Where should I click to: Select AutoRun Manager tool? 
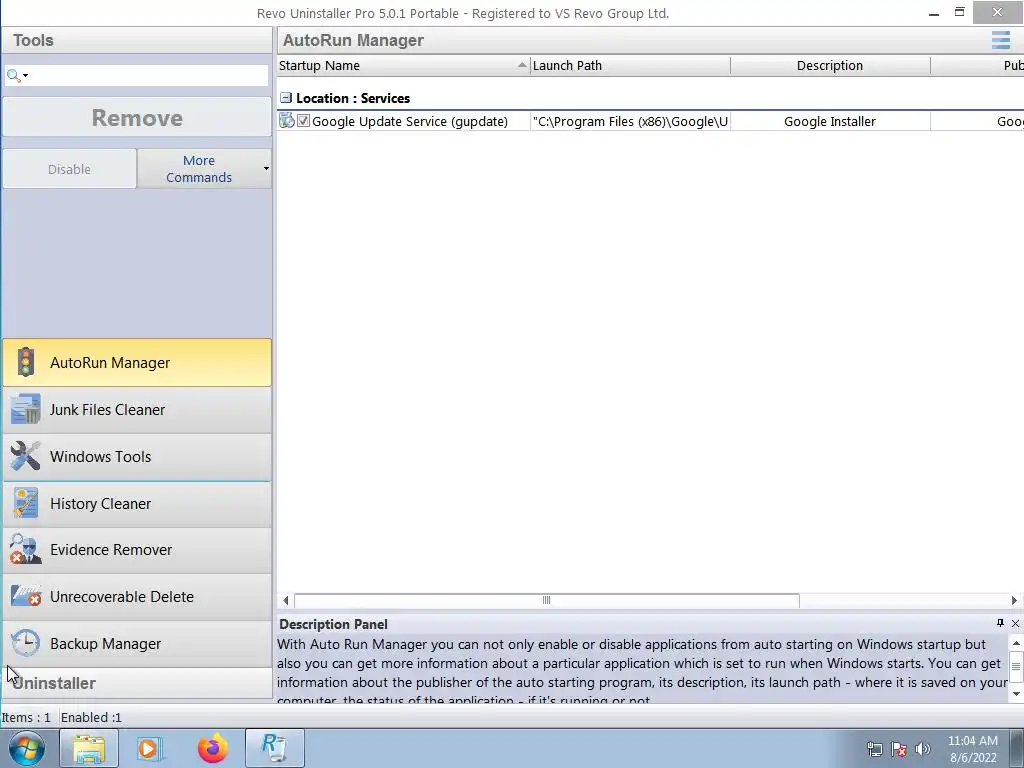pyautogui.click(x=136, y=362)
